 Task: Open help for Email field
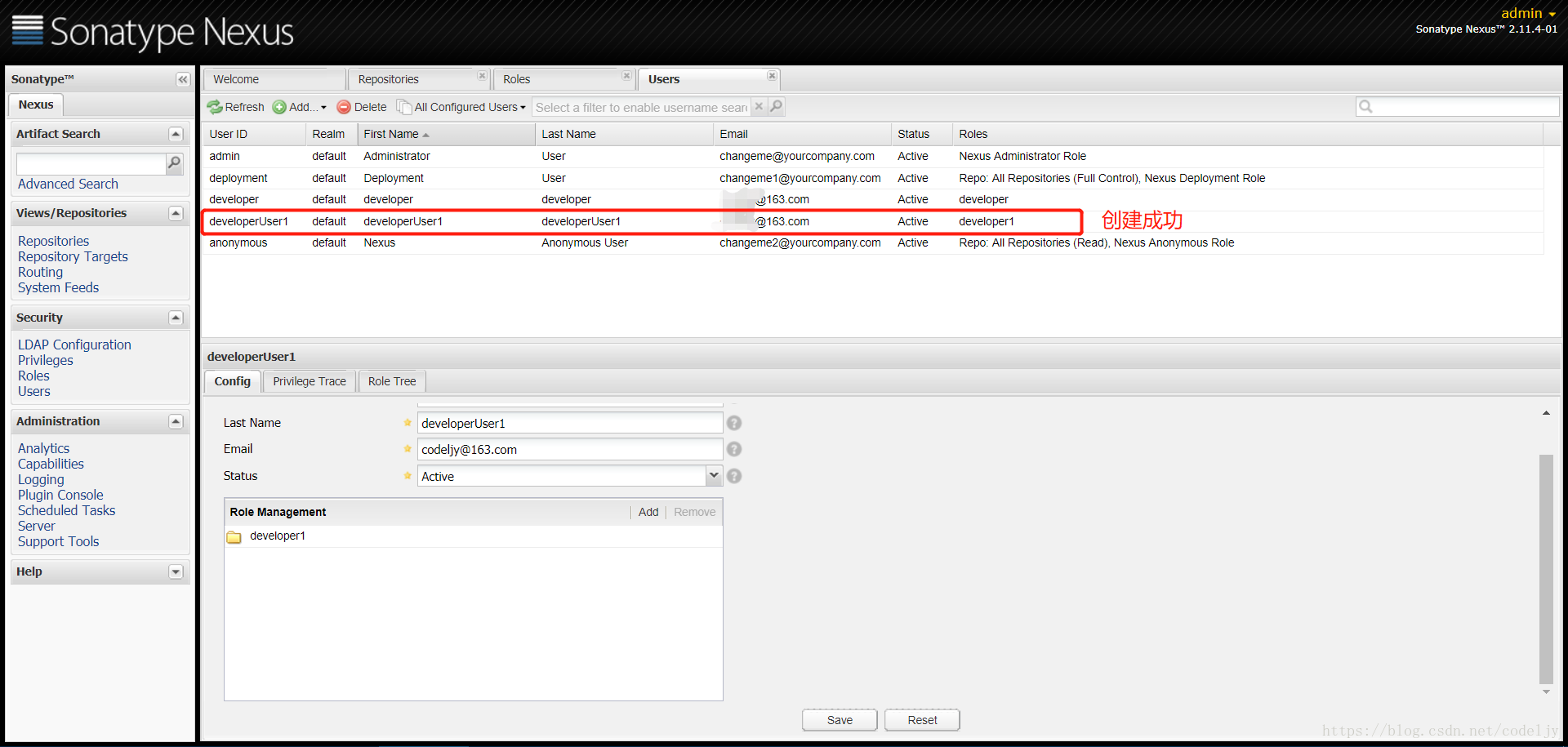click(x=734, y=449)
